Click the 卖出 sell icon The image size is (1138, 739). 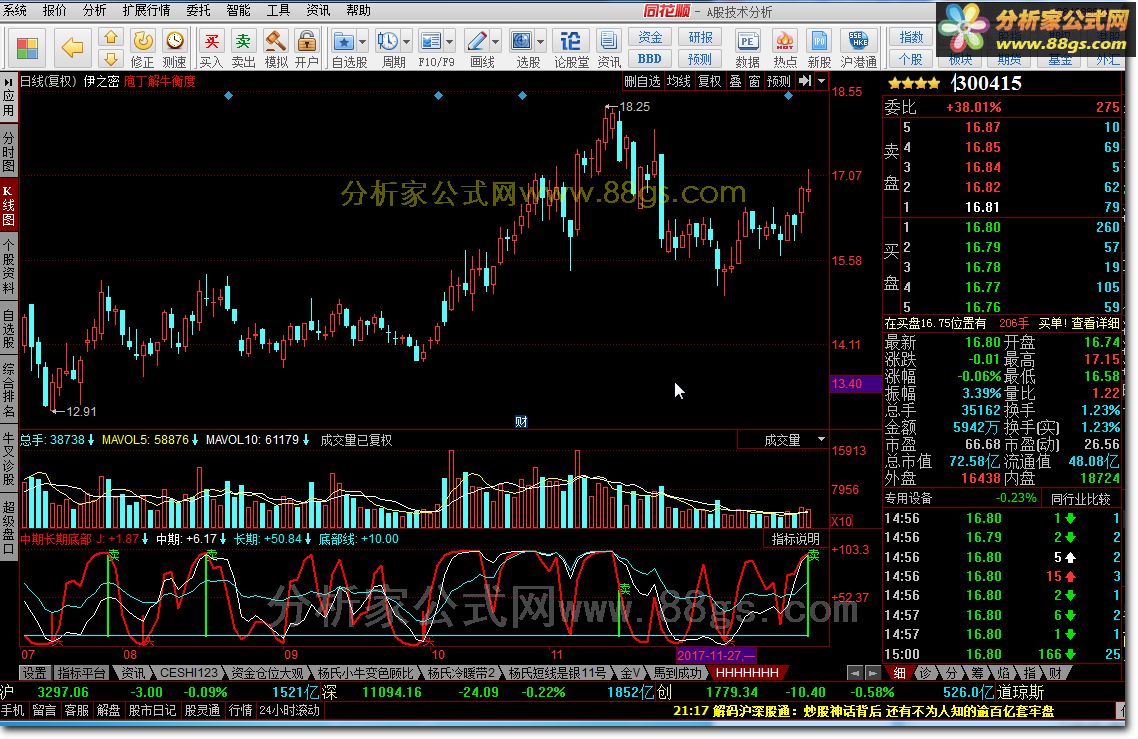coord(243,41)
